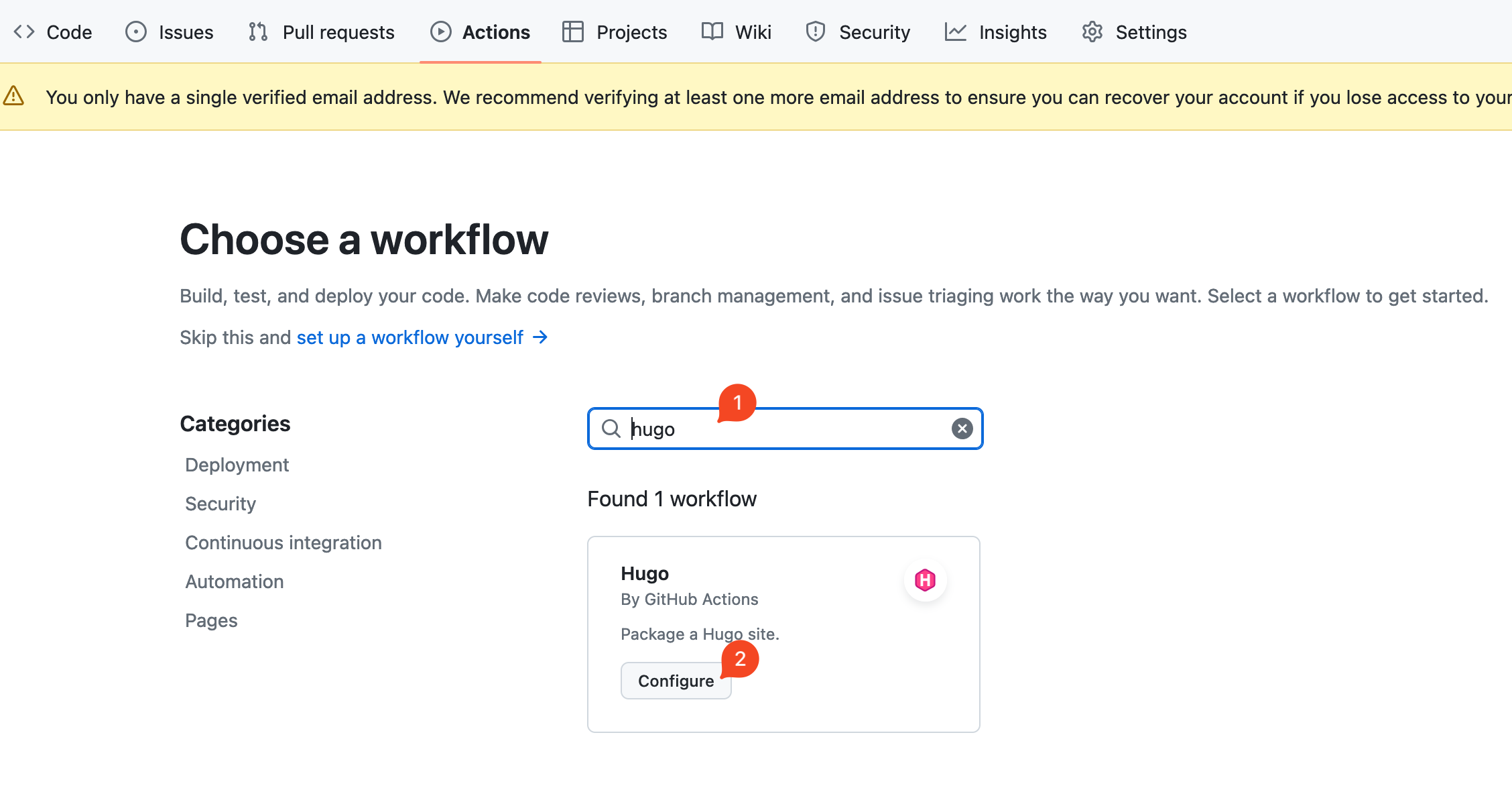Screen dimensions: 1512x794
Task: Go to the Issues tab
Action: 170,32
